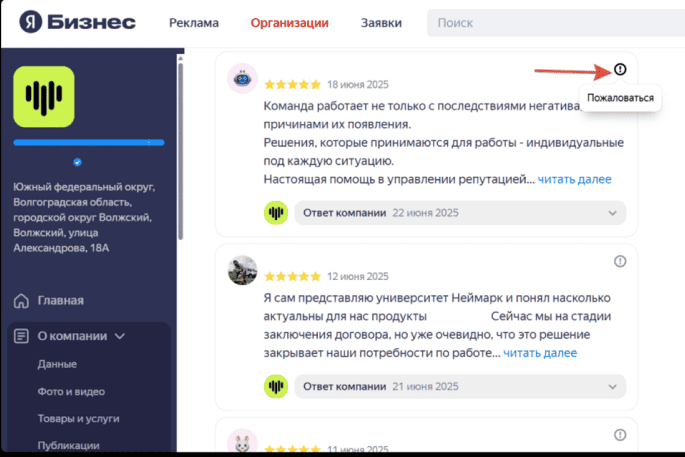Open the Данные sidebar item
The image size is (685, 457).
point(57,364)
